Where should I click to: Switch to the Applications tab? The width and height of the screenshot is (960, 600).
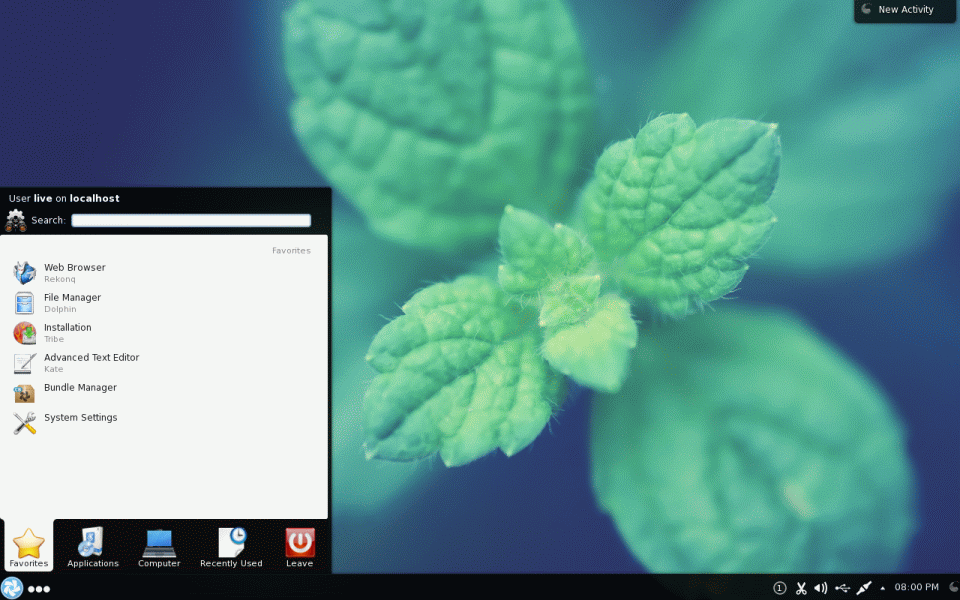pyautogui.click(x=93, y=547)
